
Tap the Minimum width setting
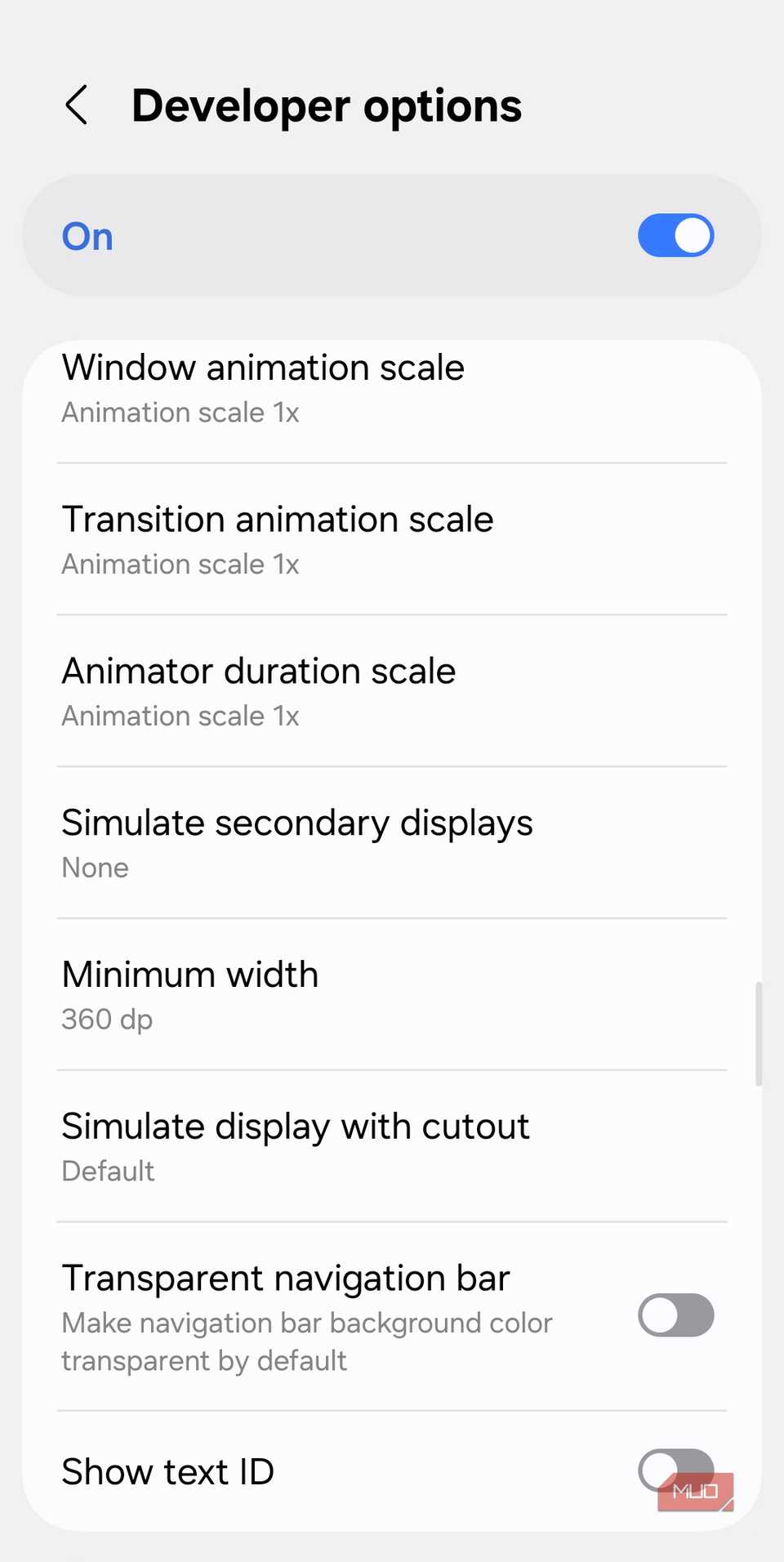[x=190, y=975]
